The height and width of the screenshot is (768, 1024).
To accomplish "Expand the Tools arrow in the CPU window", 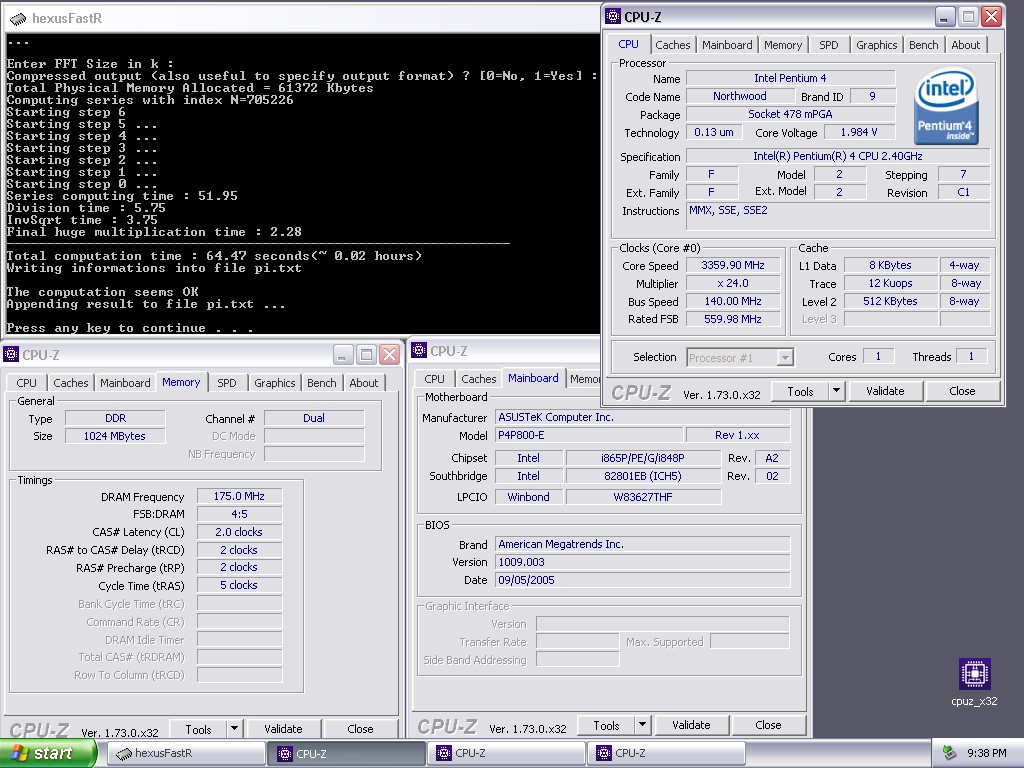I will coord(836,391).
